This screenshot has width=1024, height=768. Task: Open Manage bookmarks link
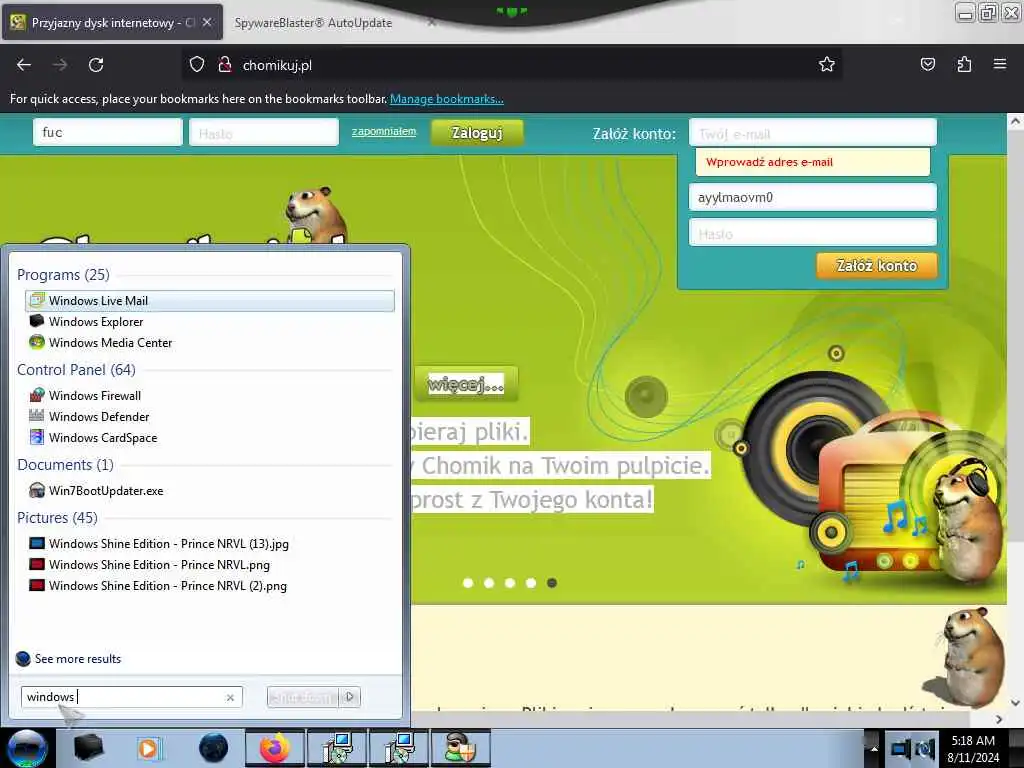point(447,99)
